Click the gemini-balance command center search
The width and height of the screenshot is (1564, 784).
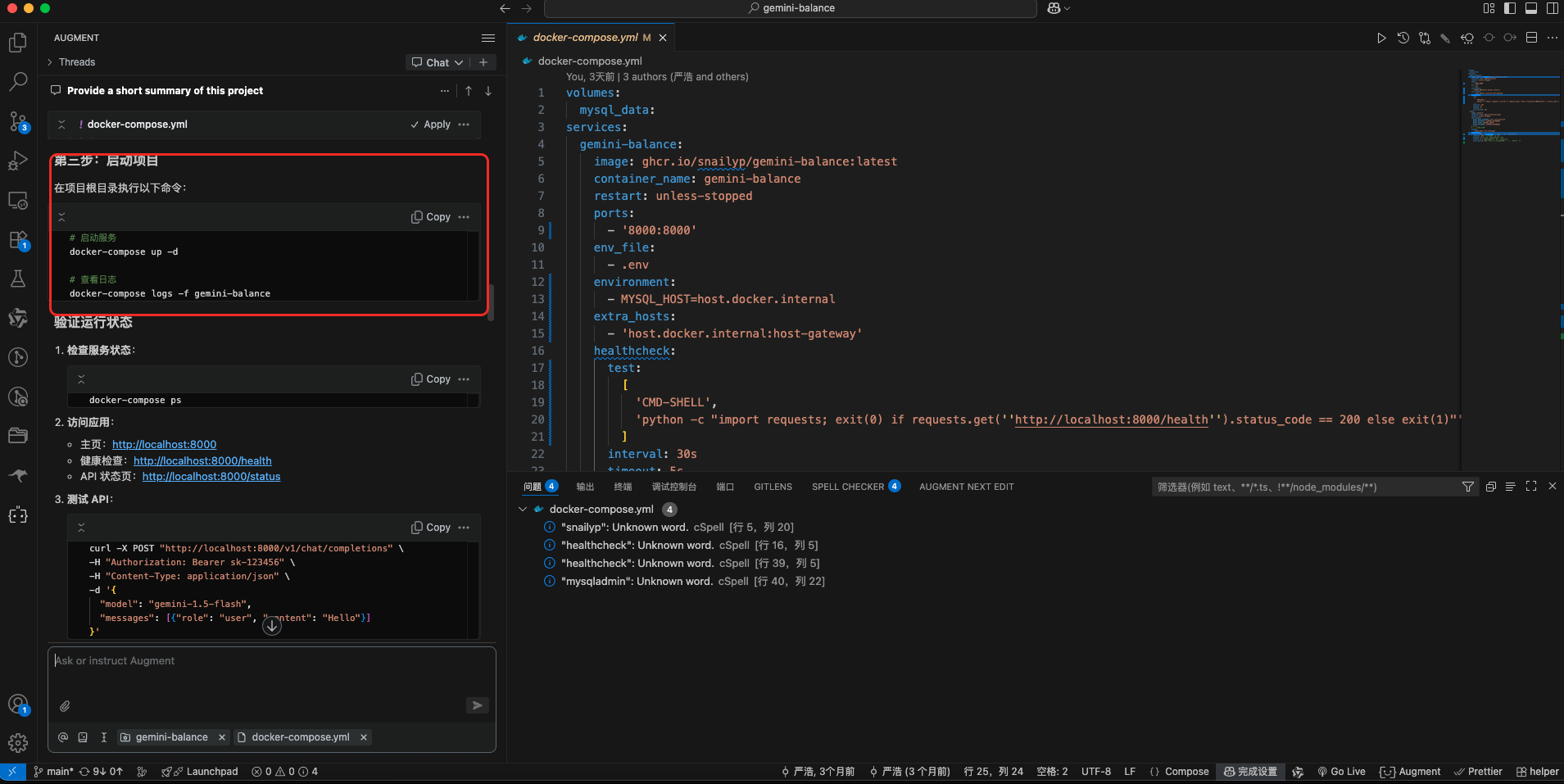[x=791, y=8]
